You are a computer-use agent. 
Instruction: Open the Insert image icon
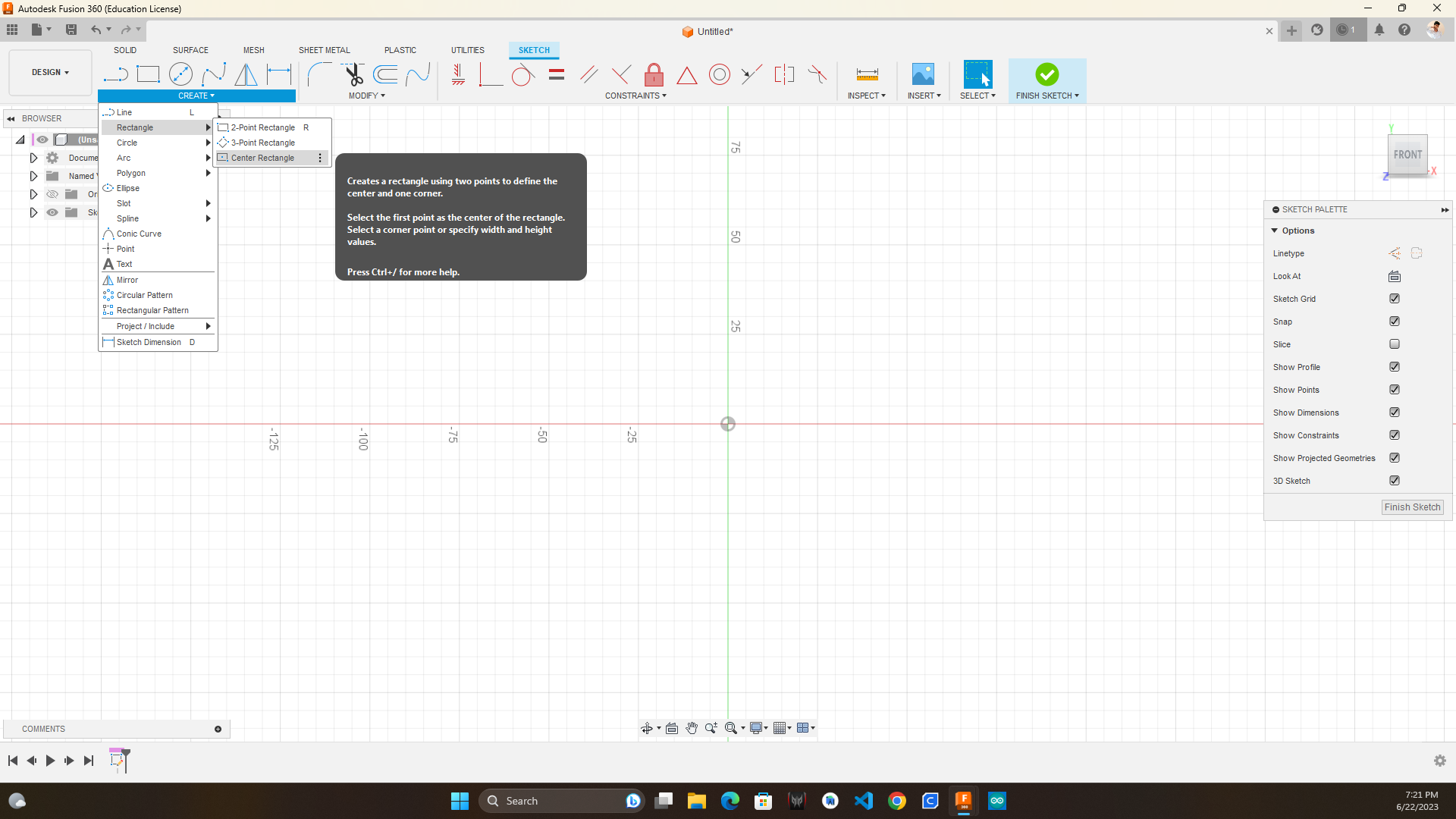pos(923,74)
